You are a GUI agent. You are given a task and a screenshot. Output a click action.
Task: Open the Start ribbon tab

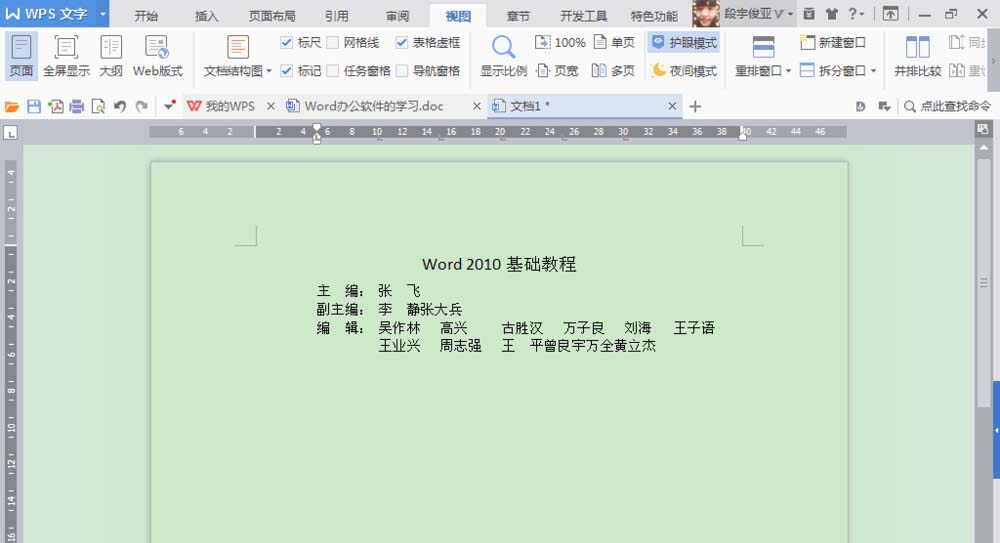tap(146, 16)
